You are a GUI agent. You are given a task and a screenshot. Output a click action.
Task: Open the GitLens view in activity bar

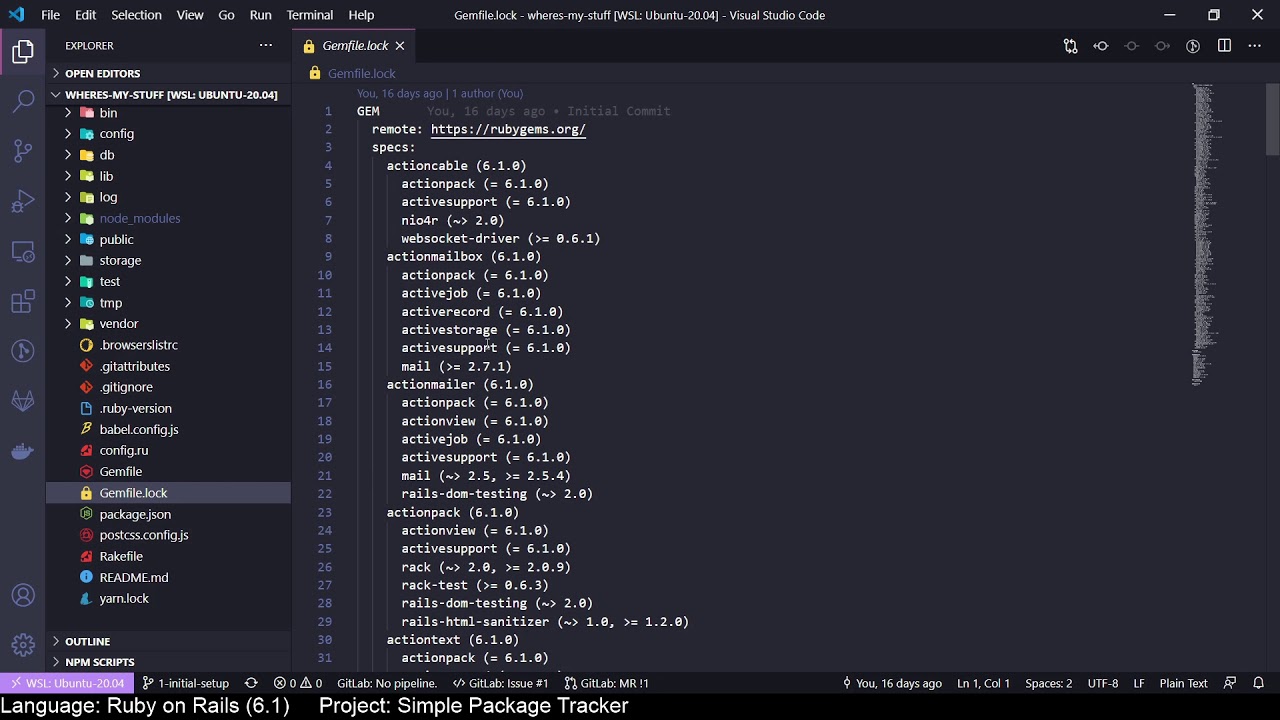[x=23, y=351]
